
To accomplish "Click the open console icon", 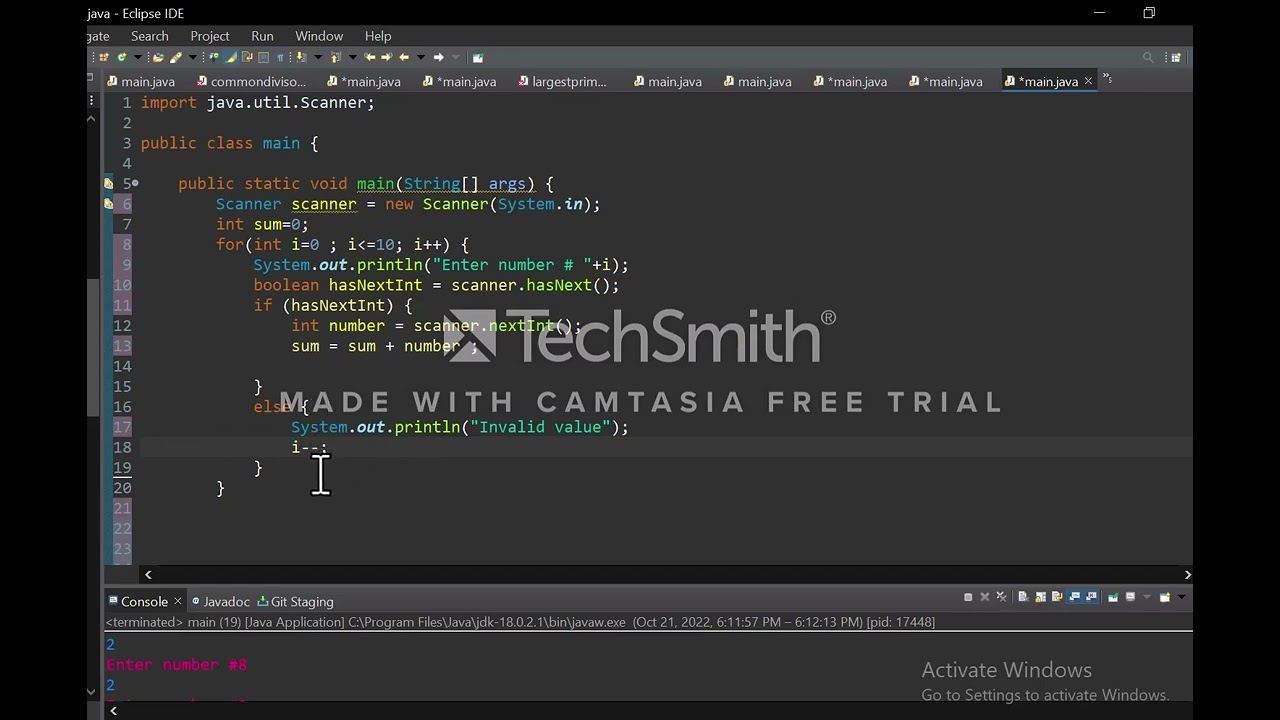I will (1165, 597).
